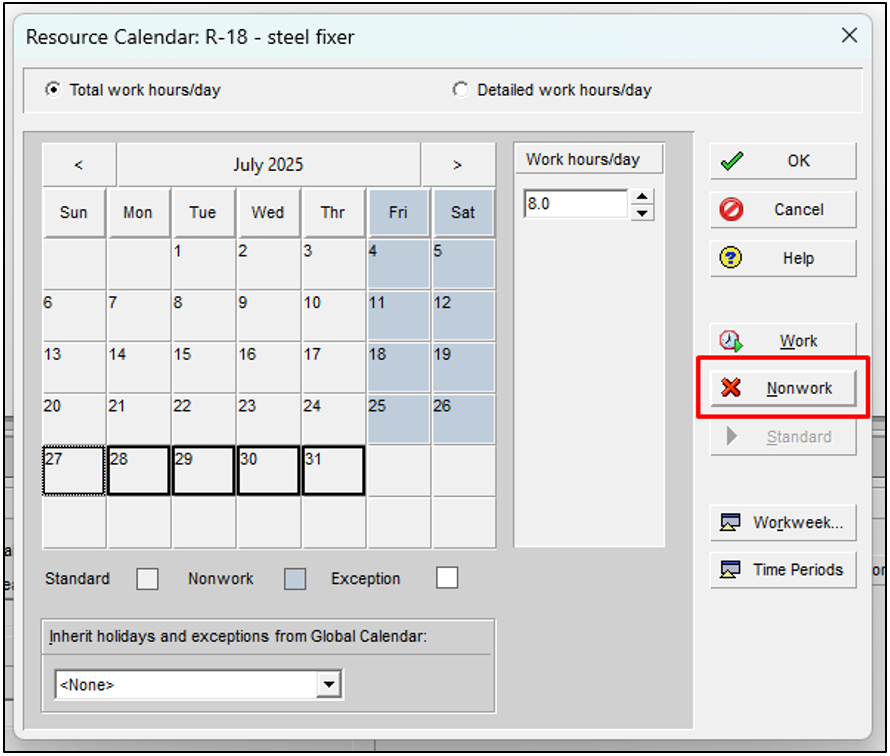Select the Fri weekday column header

click(x=398, y=213)
